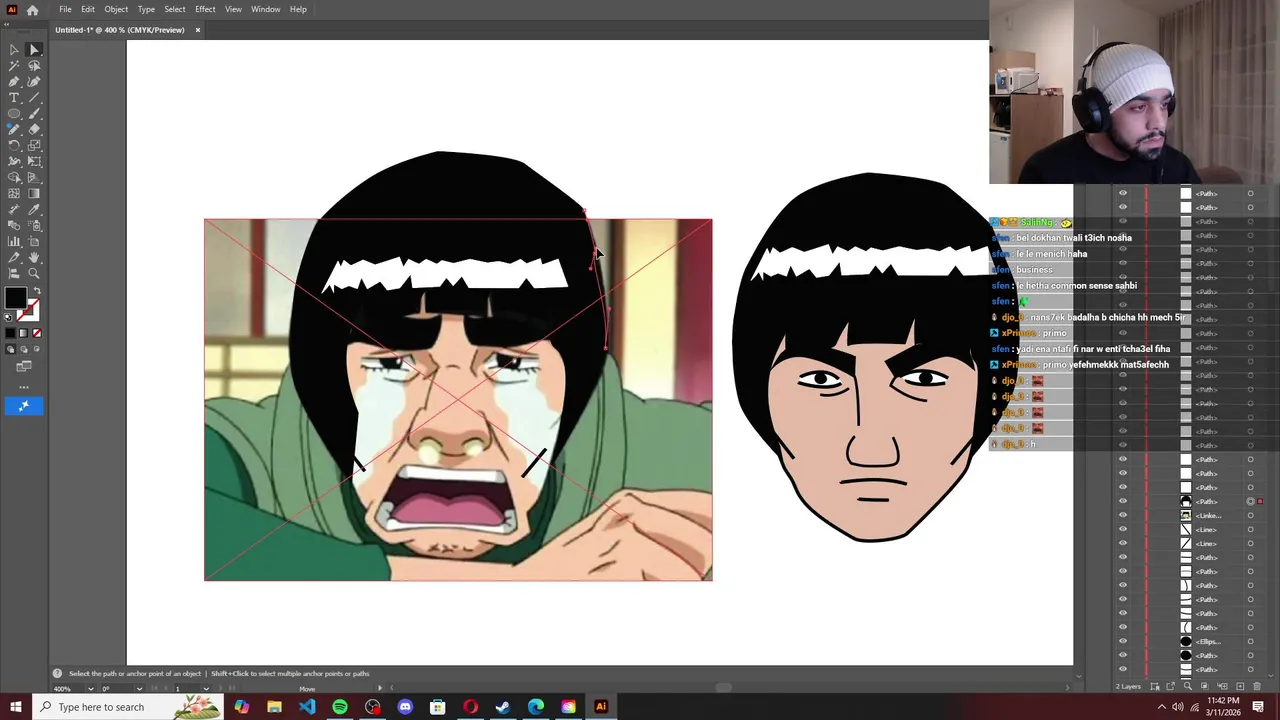Choose the Lasso tool

pos(34,65)
